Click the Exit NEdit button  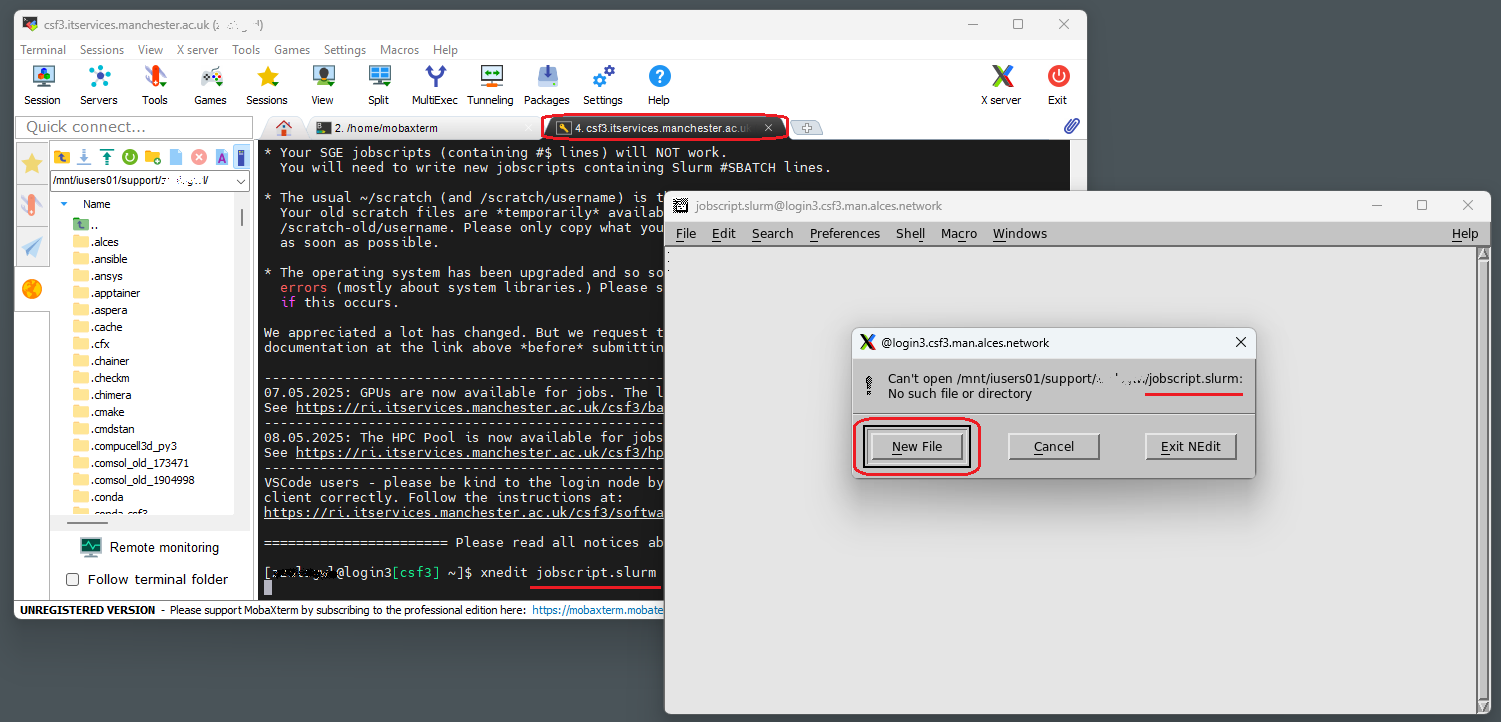click(x=1190, y=447)
